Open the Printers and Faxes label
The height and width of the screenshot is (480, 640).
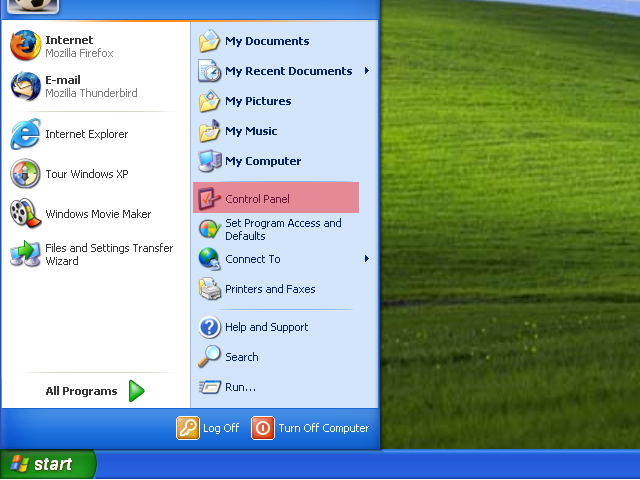[x=270, y=289]
